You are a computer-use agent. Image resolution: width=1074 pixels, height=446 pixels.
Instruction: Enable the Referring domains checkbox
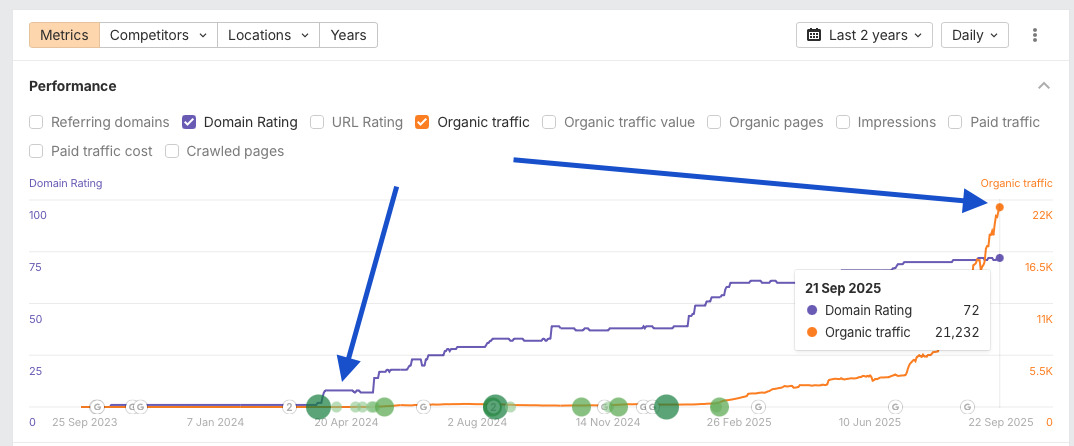point(37,122)
